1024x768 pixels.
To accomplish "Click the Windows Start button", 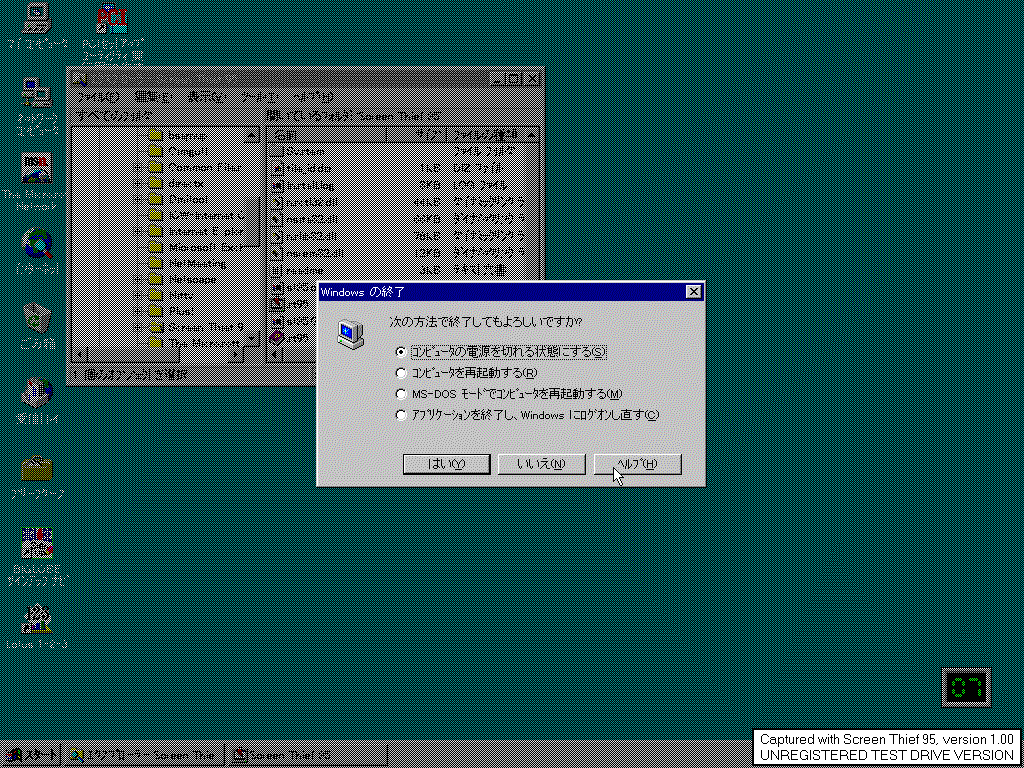I will tap(31, 756).
